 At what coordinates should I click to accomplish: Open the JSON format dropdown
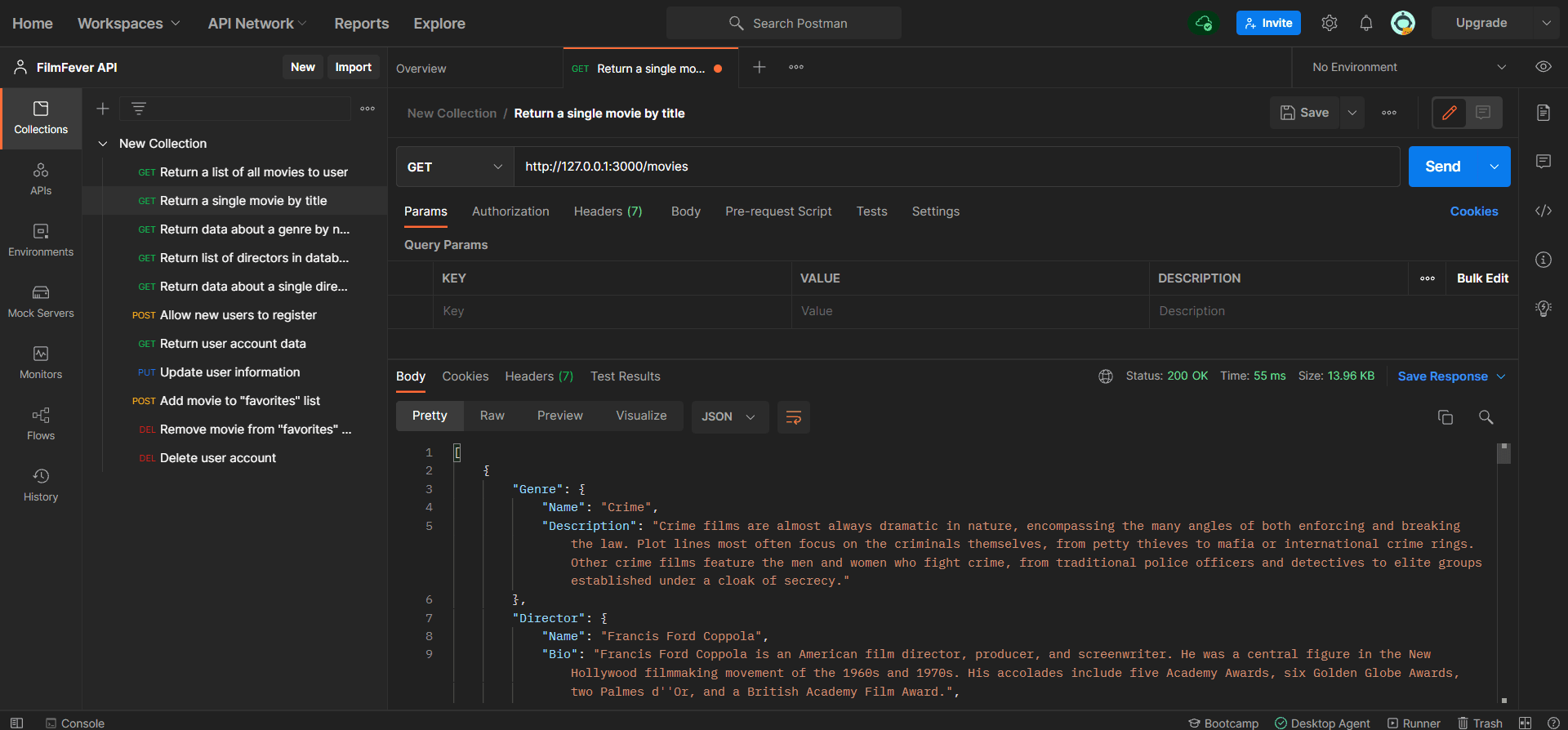[729, 416]
